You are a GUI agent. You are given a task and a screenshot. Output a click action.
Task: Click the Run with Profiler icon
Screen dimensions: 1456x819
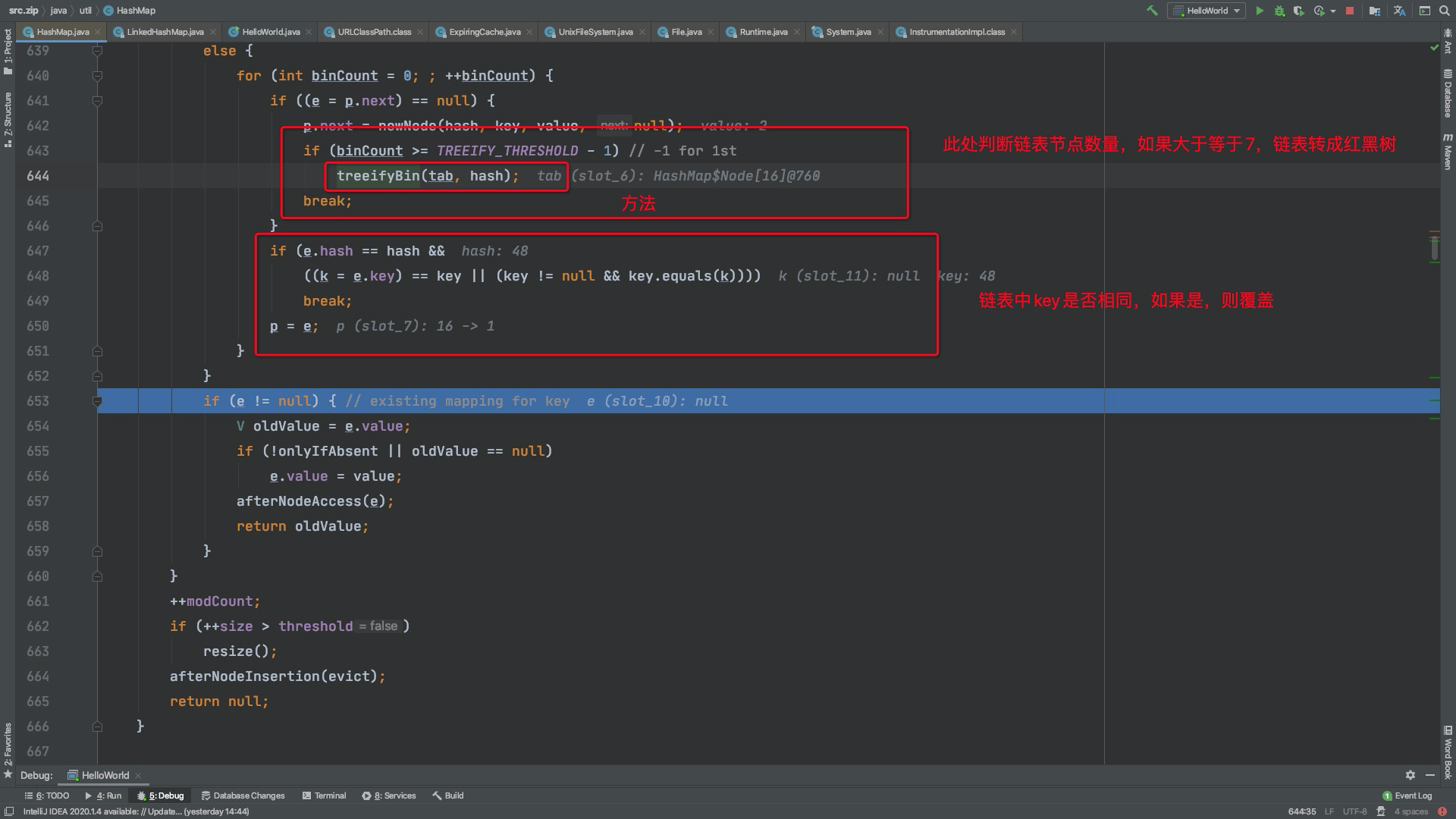[1319, 11]
